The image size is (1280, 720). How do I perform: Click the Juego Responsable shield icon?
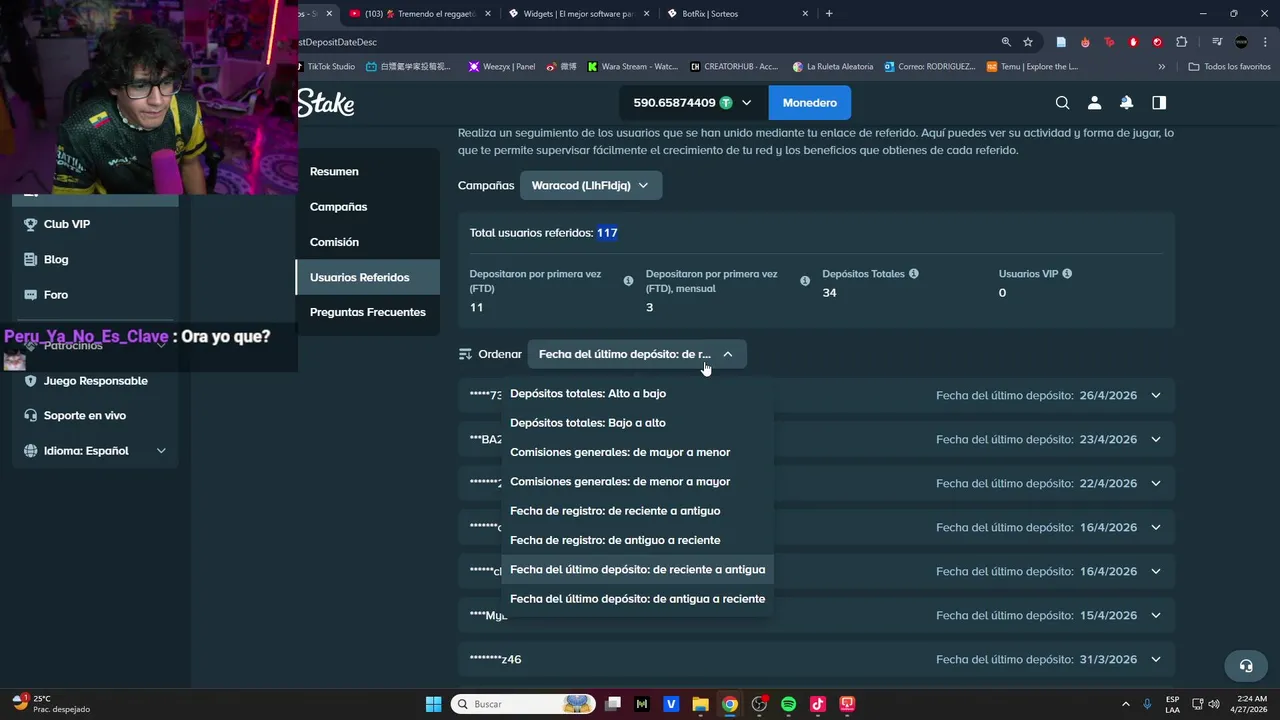(x=30, y=381)
